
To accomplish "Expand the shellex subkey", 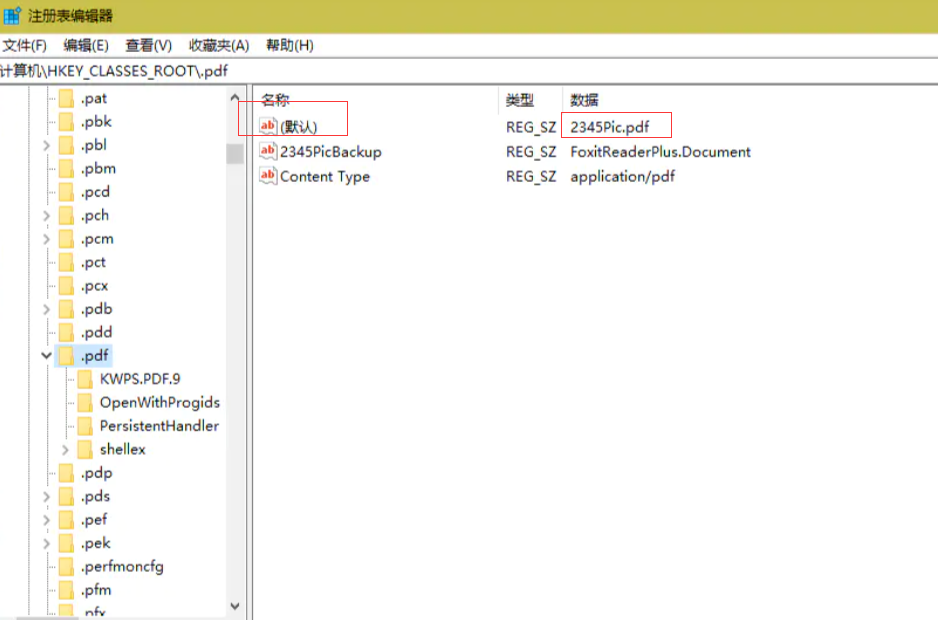I will click(65, 449).
